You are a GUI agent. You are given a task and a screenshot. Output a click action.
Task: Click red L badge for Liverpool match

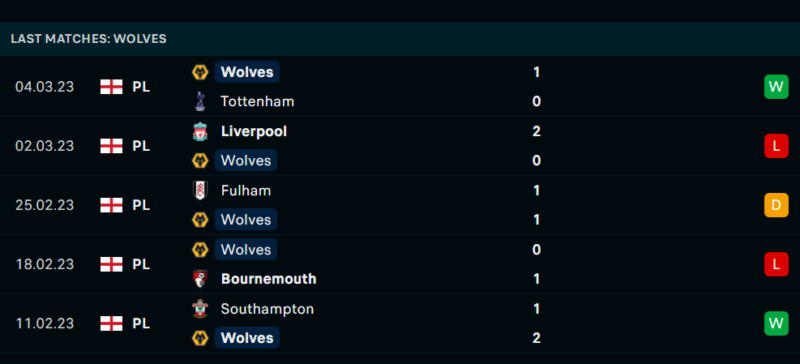[x=776, y=146]
